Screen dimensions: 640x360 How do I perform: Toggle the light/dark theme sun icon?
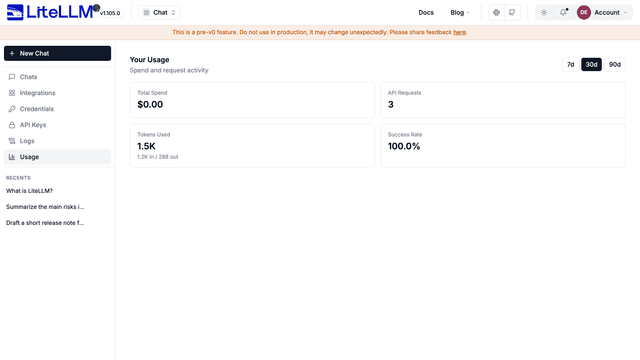pyautogui.click(x=544, y=13)
